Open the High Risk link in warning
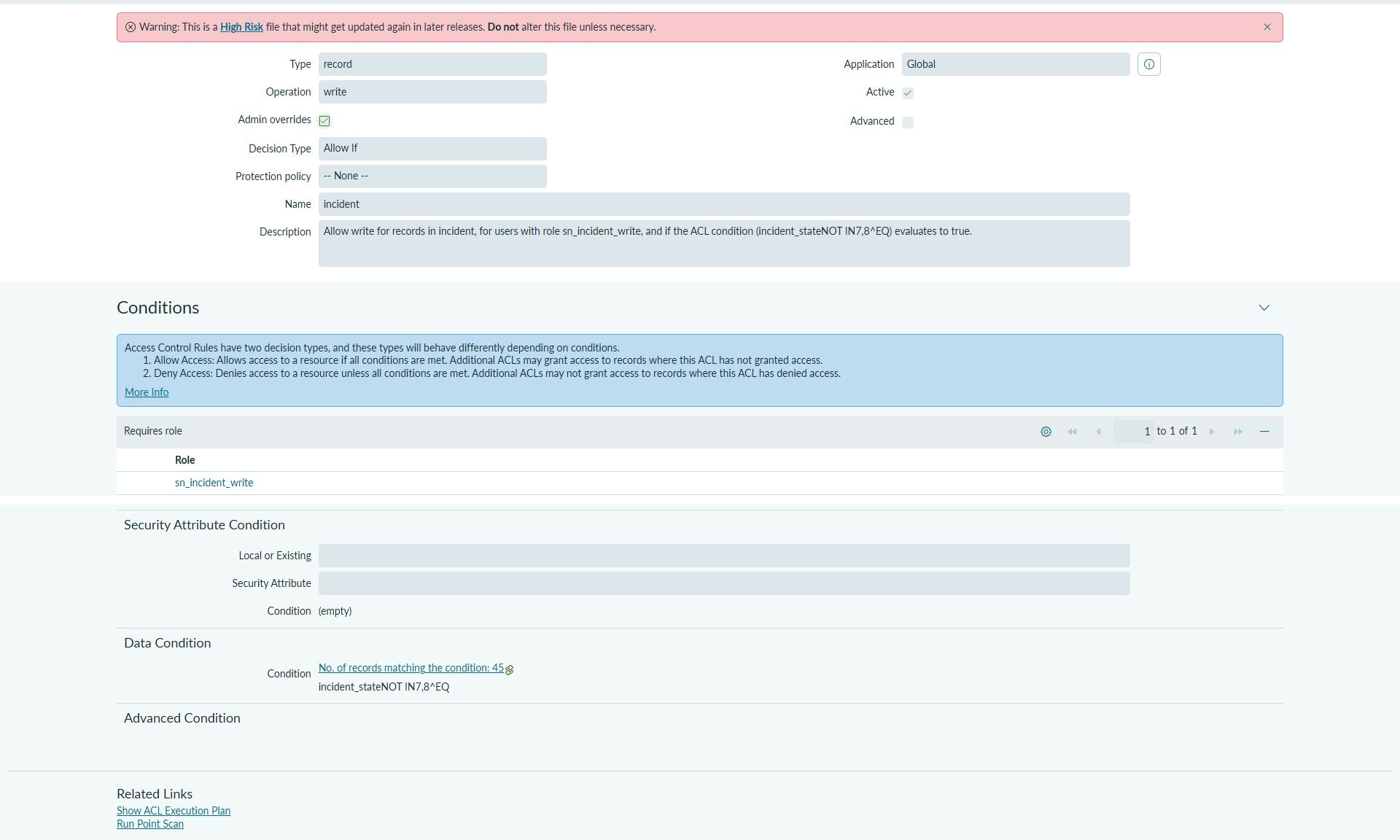1400x840 pixels. (241, 27)
